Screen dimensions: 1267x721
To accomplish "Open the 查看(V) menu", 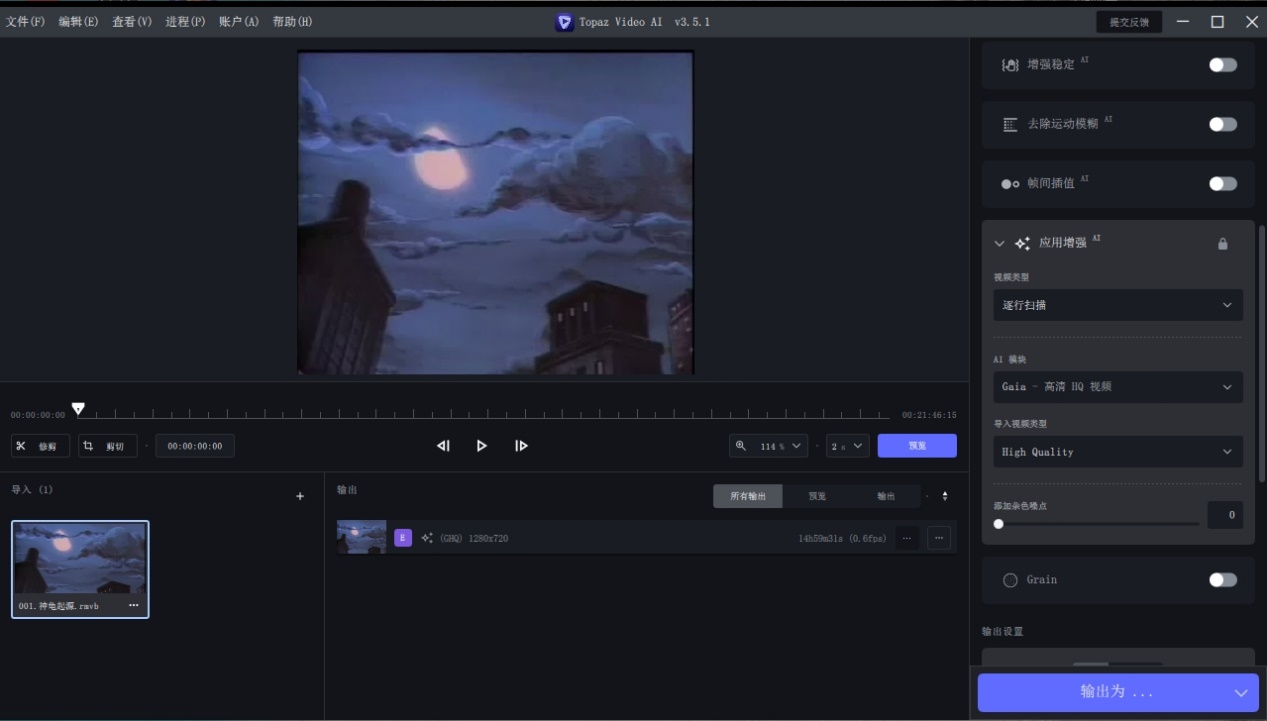I will click(132, 22).
